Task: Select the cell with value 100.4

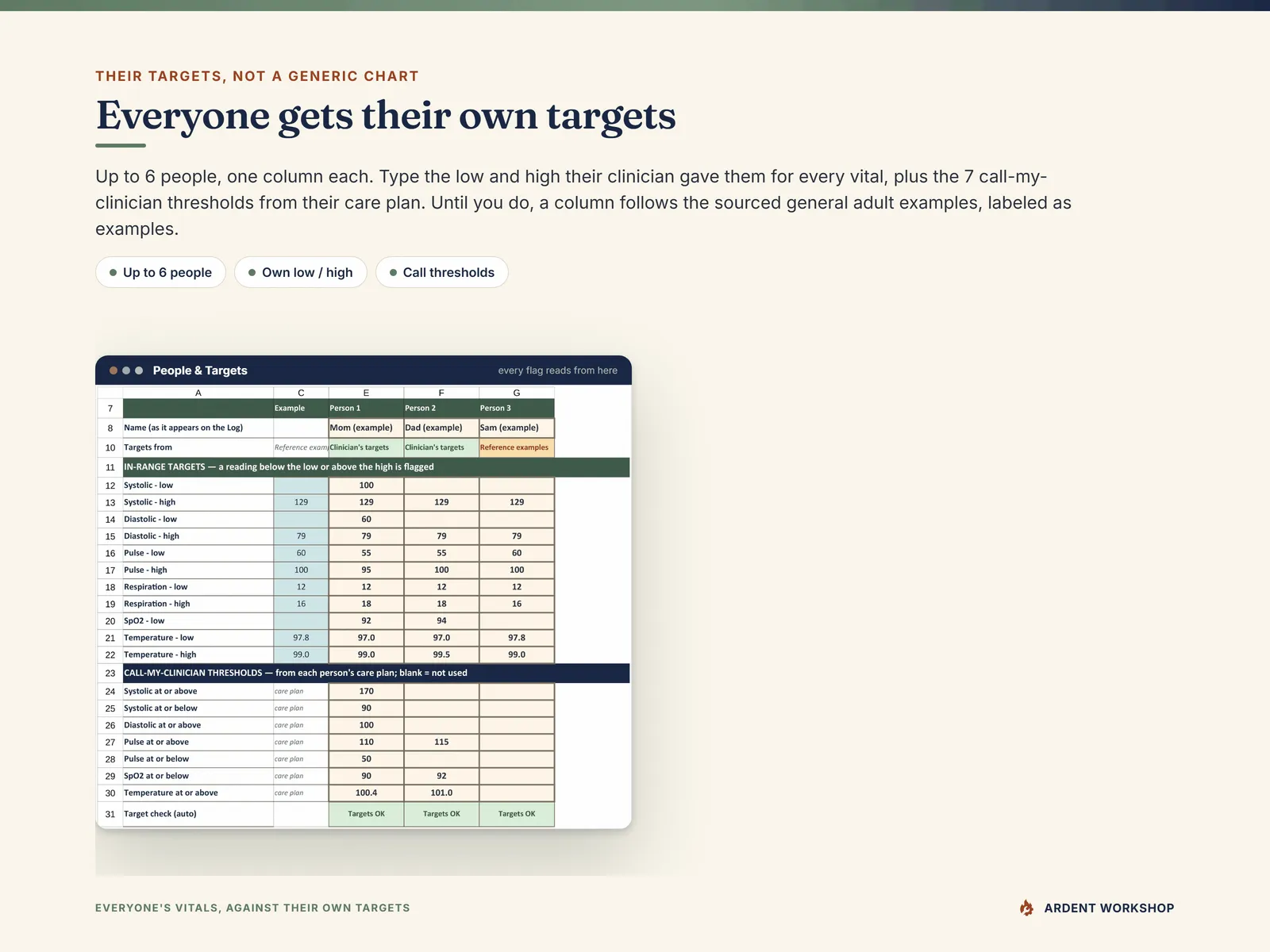Action: tap(366, 793)
